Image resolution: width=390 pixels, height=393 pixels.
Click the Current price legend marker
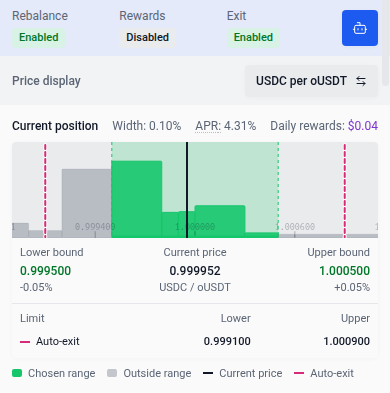208,373
